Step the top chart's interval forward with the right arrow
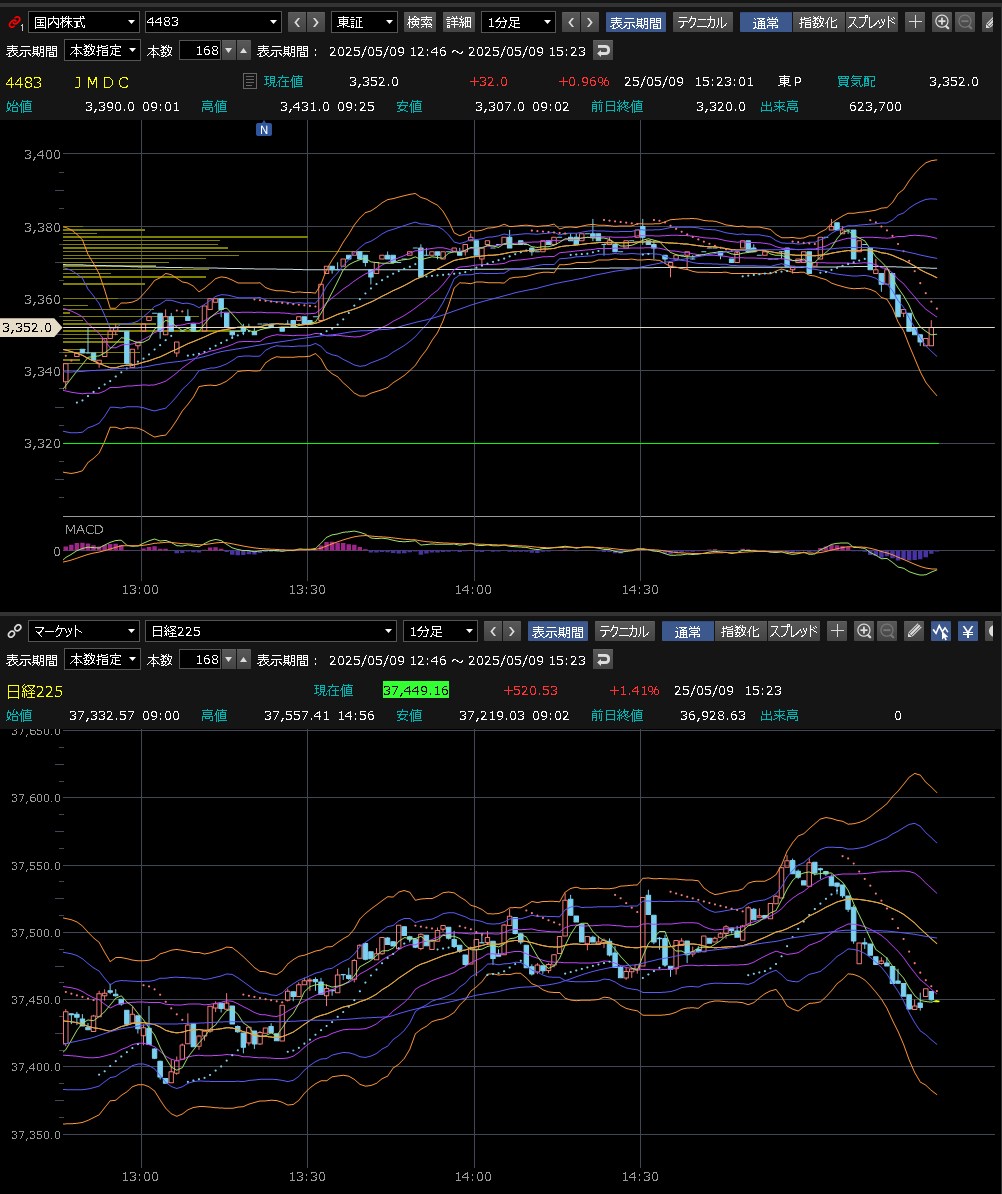This screenshot has width=1002, height=1194. (x=589, y=22)
